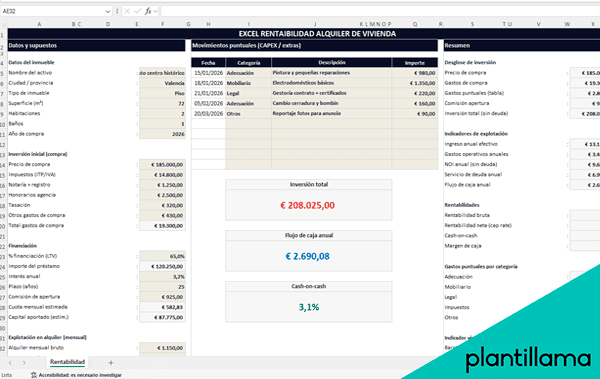The width and height of the screenshot is (600, 379).
Task: Open the Name Box dropdown arrow
Action: click(x=108, y=11)
